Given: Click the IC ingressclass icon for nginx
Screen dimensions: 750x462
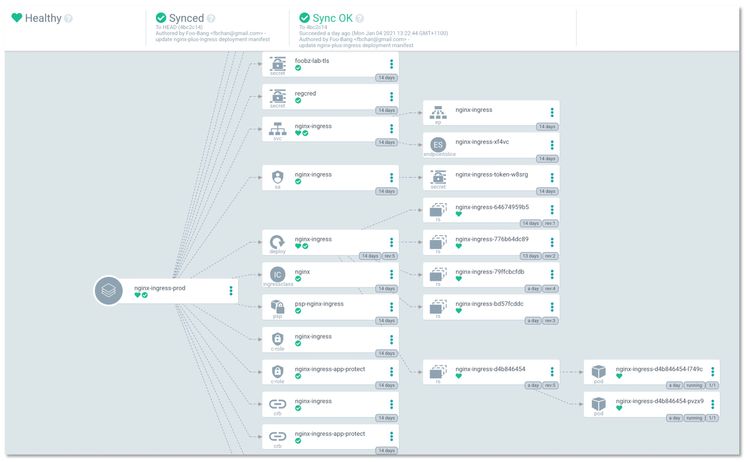Looking at the screenshot, I should (x=278, y=274).
